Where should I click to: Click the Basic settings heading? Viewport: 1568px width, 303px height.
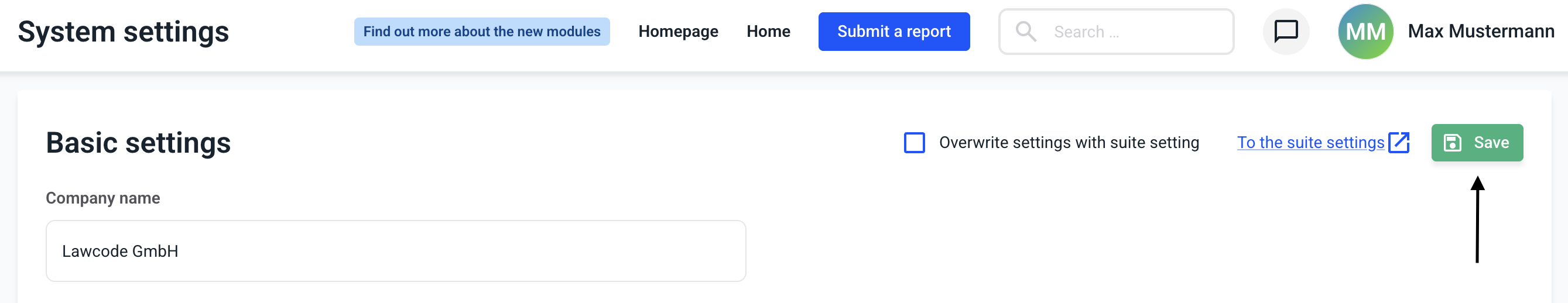[138, 143]
